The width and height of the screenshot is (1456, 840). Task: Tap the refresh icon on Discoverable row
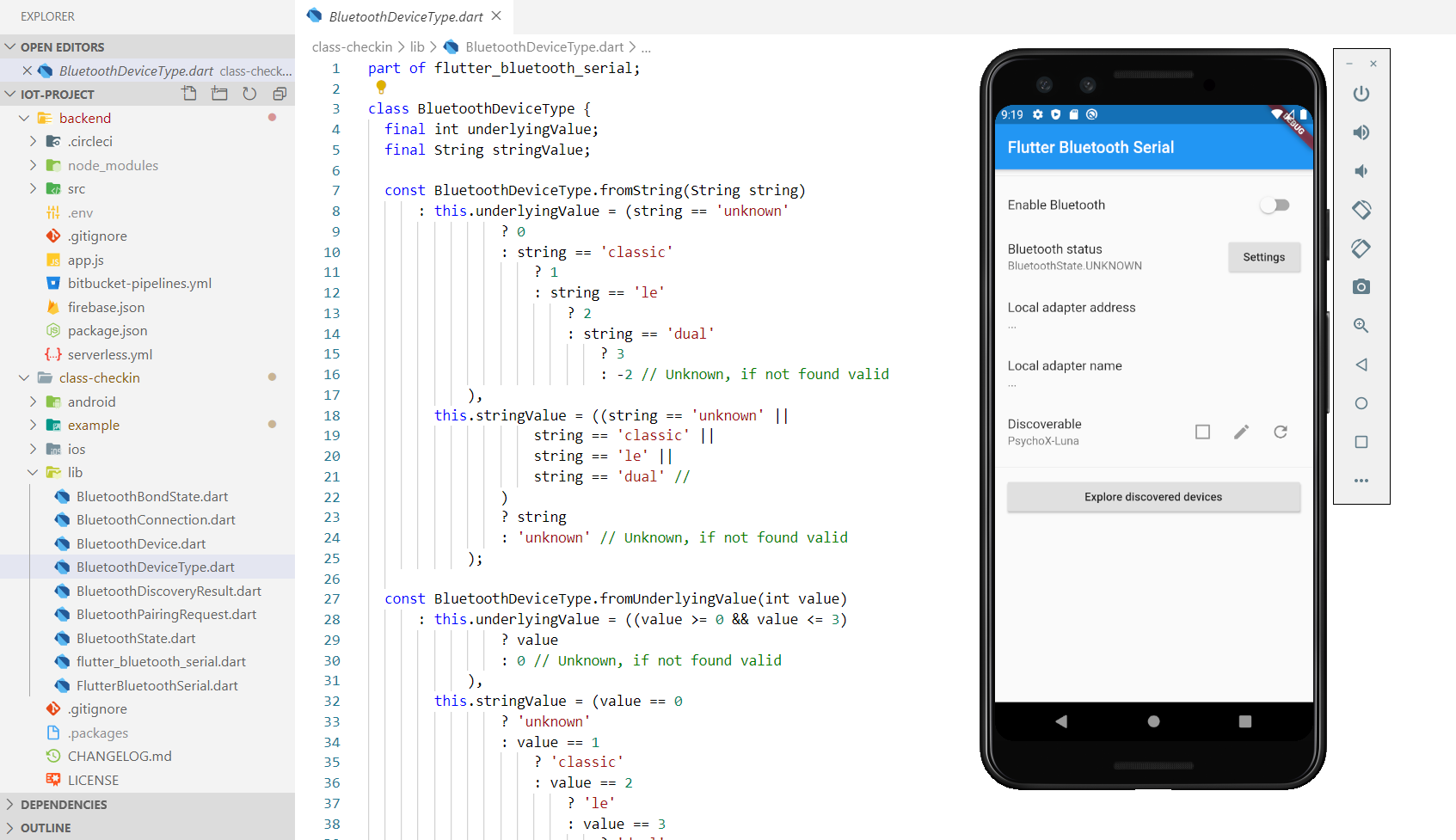click(x=1281, y=432)
